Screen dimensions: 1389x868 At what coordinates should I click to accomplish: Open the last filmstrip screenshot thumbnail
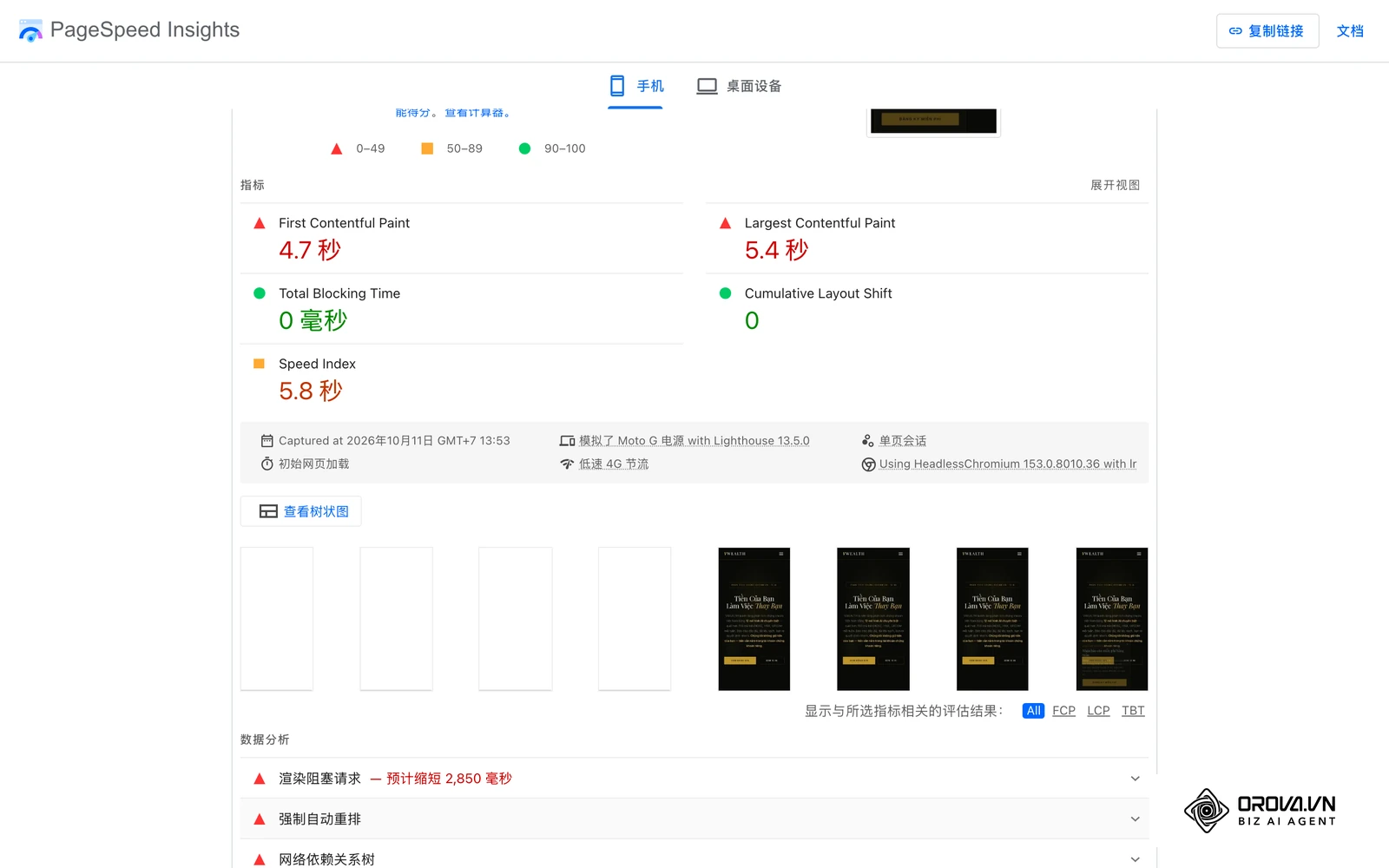(1112, 619)
